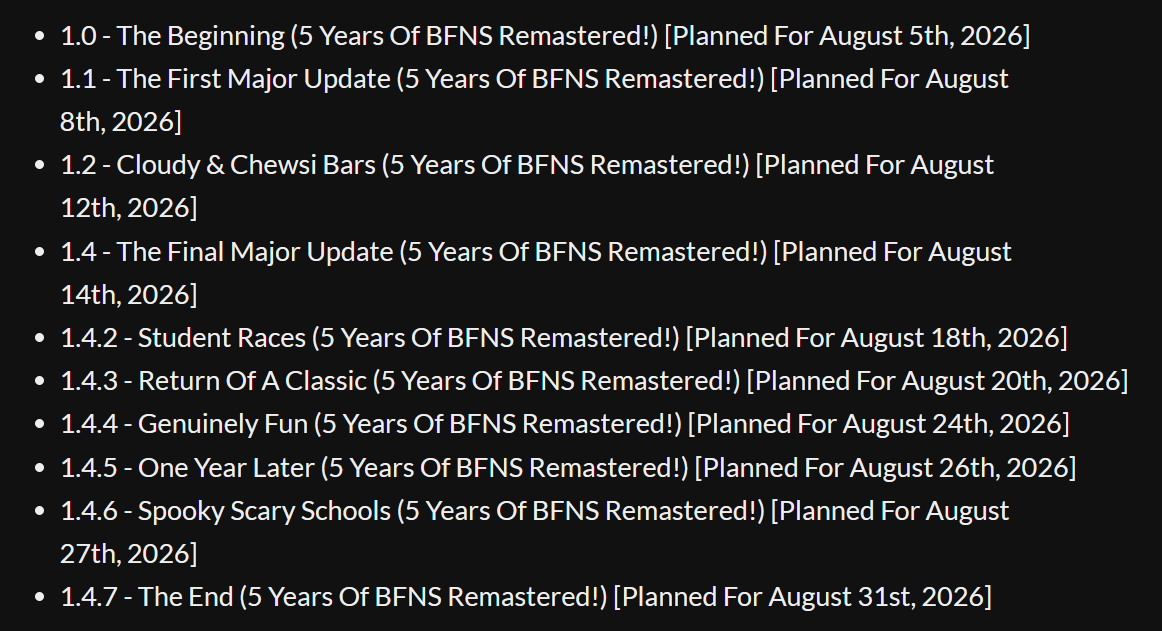Click the text 'Planned For August 5th, 2026'
Image resolution: width=1162 pixels, height=631 pixels.
pyautogui.click(x=847, y=36)
